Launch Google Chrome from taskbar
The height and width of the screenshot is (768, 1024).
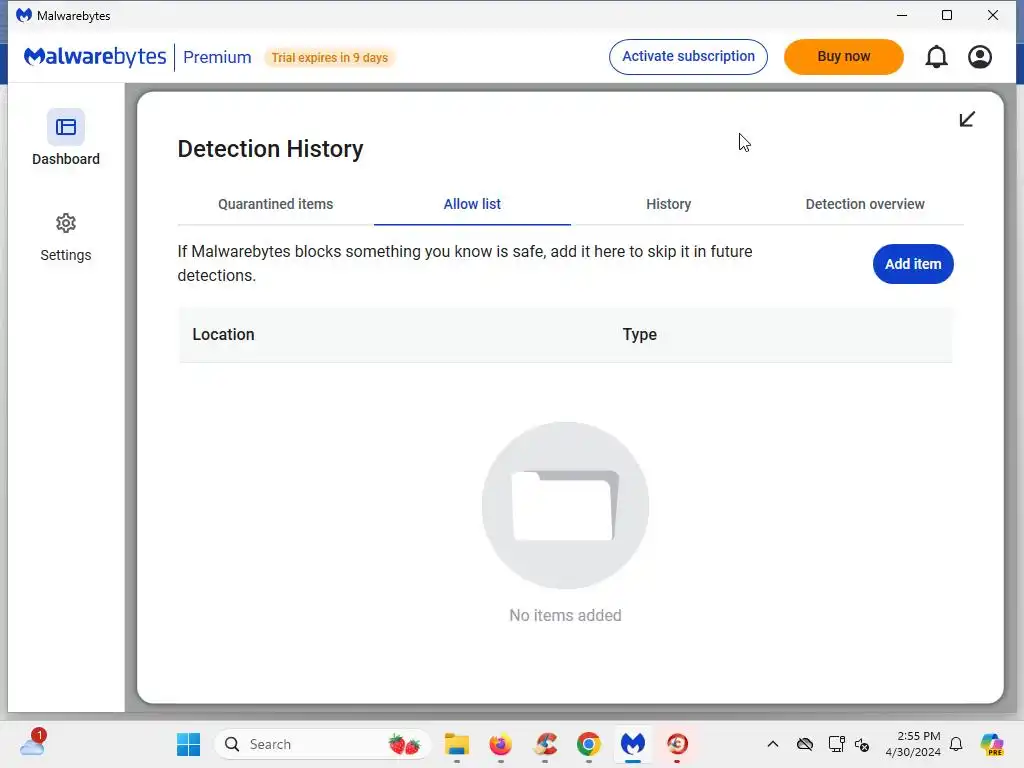click(x=588, y=744)
